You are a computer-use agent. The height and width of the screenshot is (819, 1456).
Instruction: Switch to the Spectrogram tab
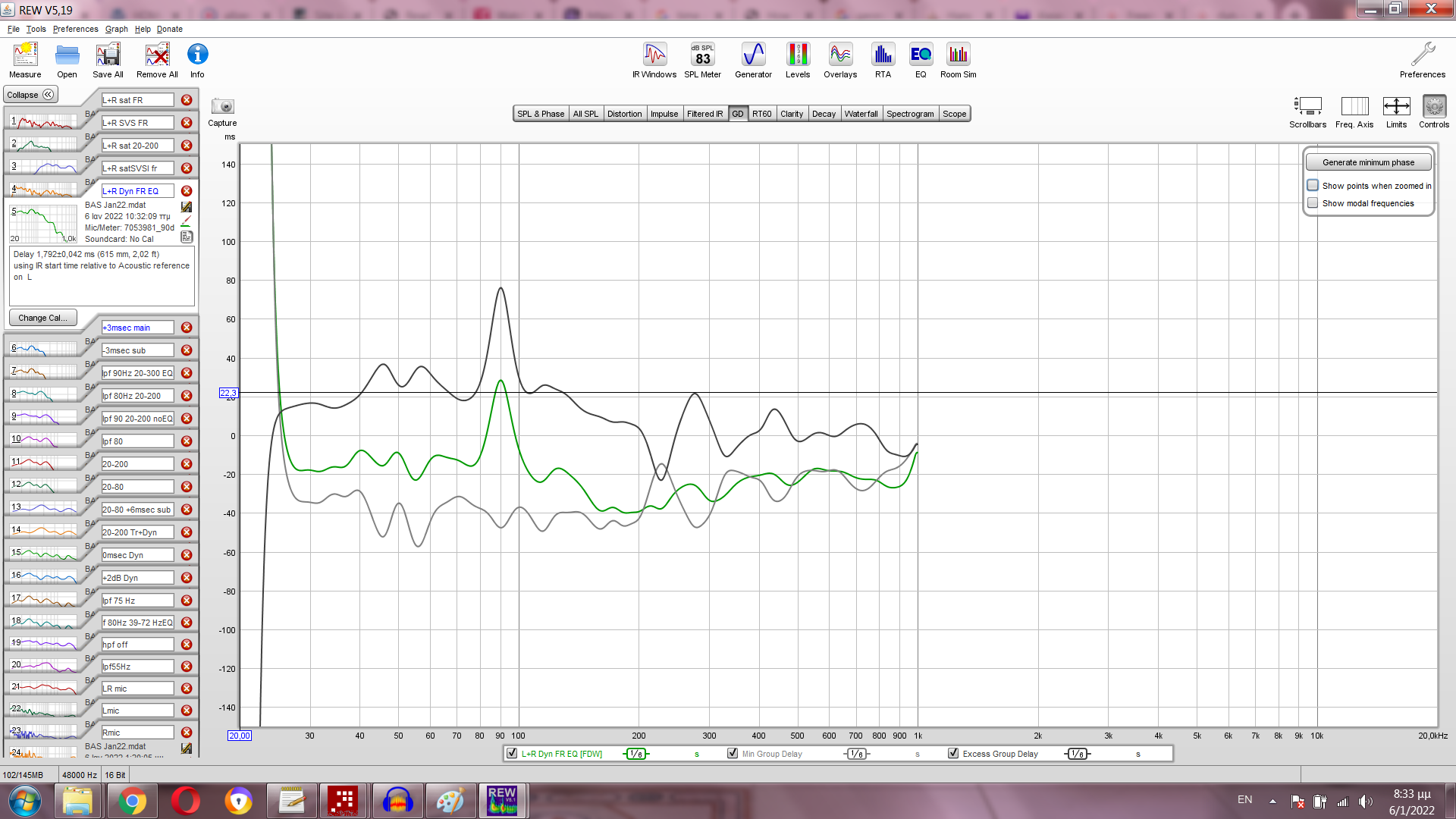click(910, 114)
